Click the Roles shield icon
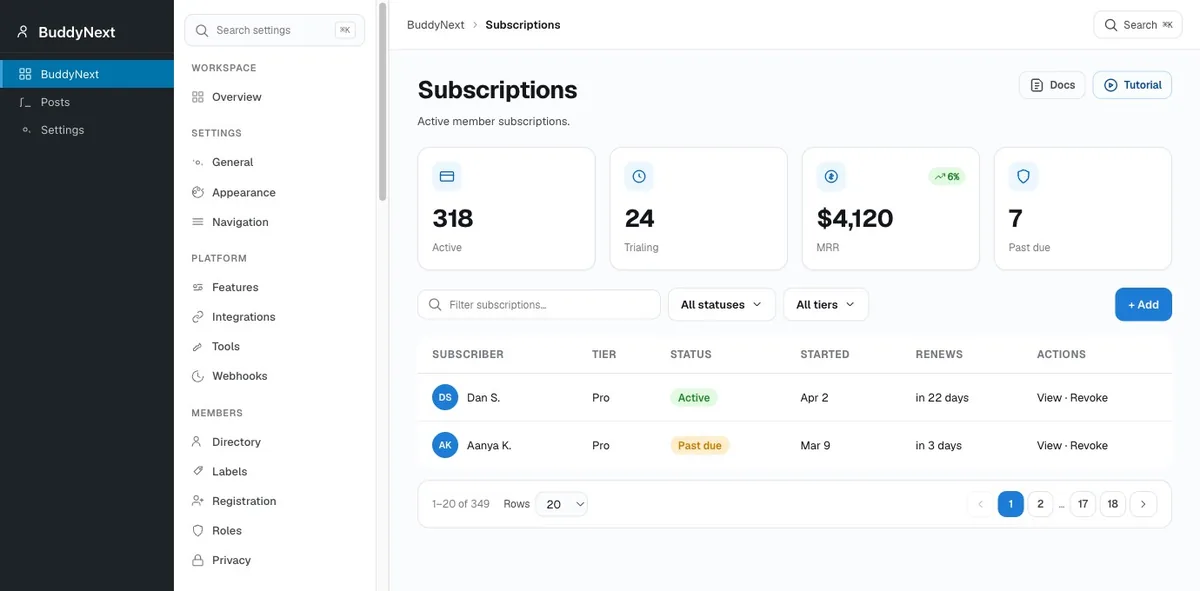The width and height of the screenshot is (1200, 591). coord(198,531)
